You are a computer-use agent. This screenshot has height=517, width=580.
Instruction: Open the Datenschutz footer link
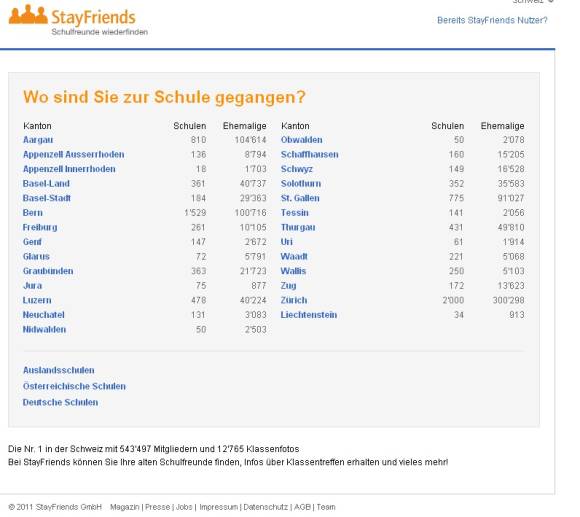pos(266,507)
